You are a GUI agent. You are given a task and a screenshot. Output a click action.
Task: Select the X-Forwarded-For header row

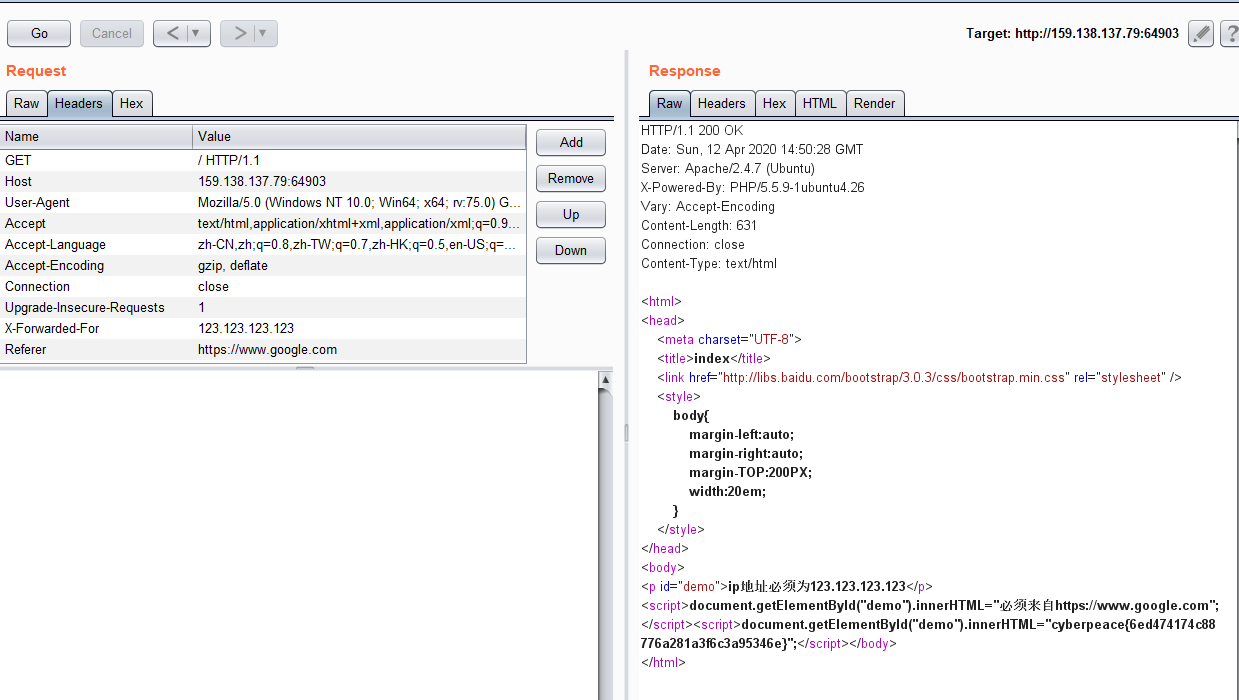click(263, 328)
